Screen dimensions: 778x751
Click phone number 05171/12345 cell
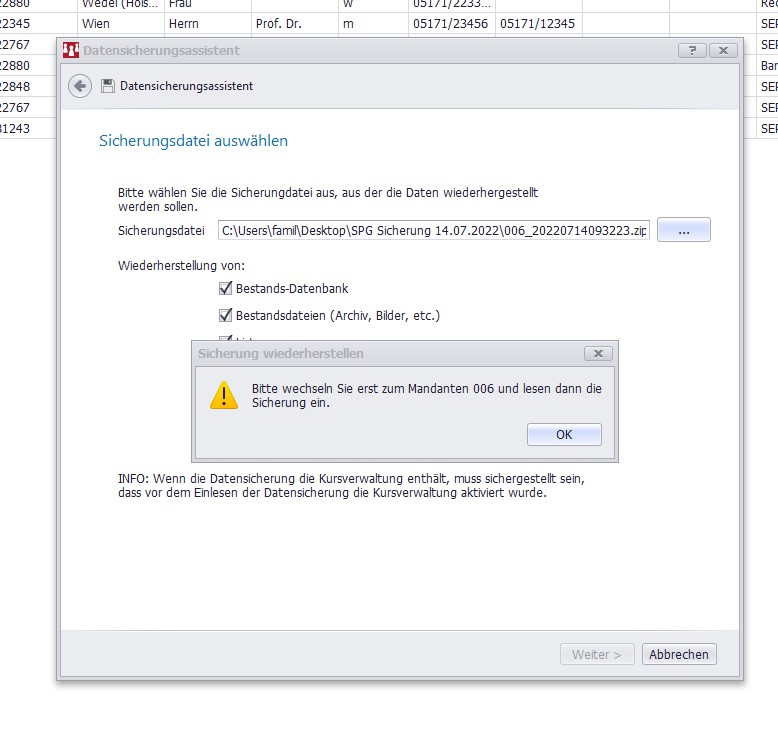click(x=537, y=23)
